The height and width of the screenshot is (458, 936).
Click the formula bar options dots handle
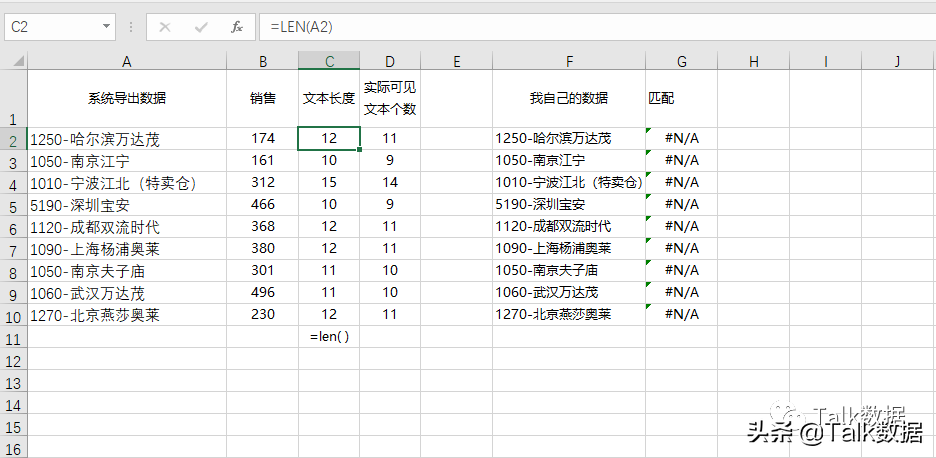131,27
